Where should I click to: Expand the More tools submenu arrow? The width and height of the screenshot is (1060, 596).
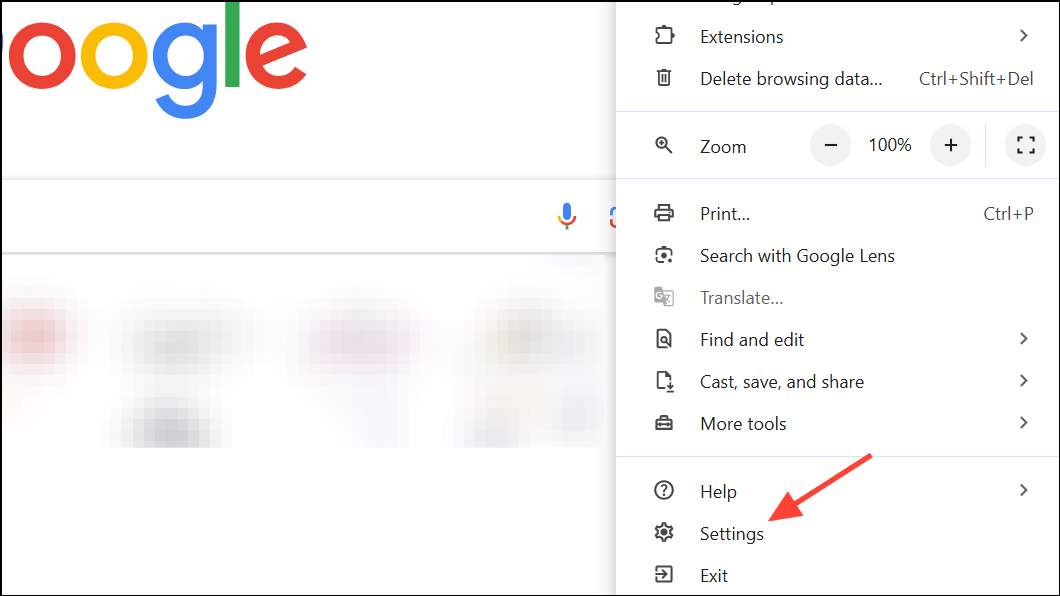pyautogui.click(x=1023, y=424)
